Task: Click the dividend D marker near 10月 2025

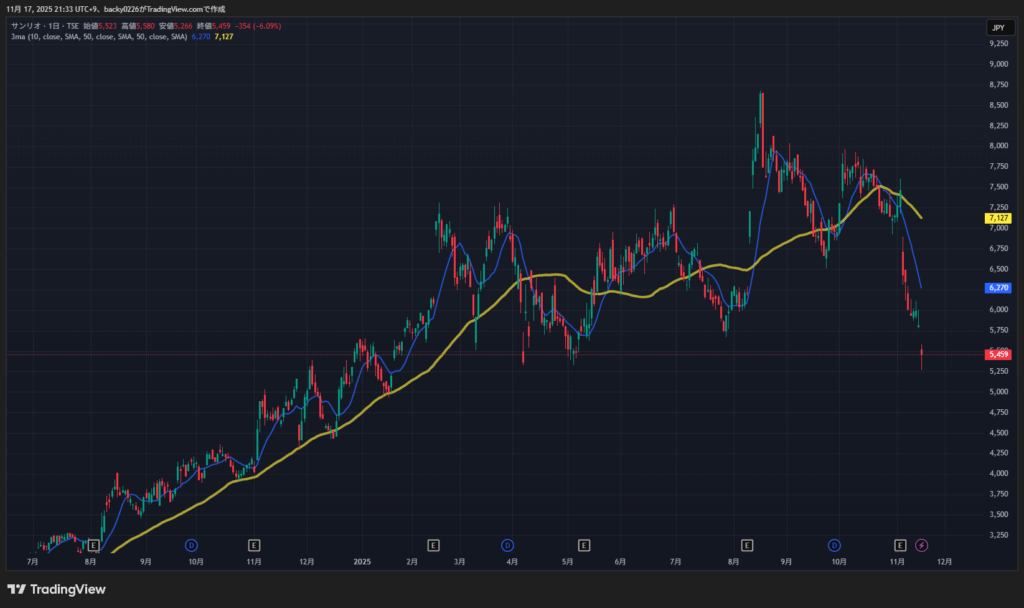Action: [833, 545]
